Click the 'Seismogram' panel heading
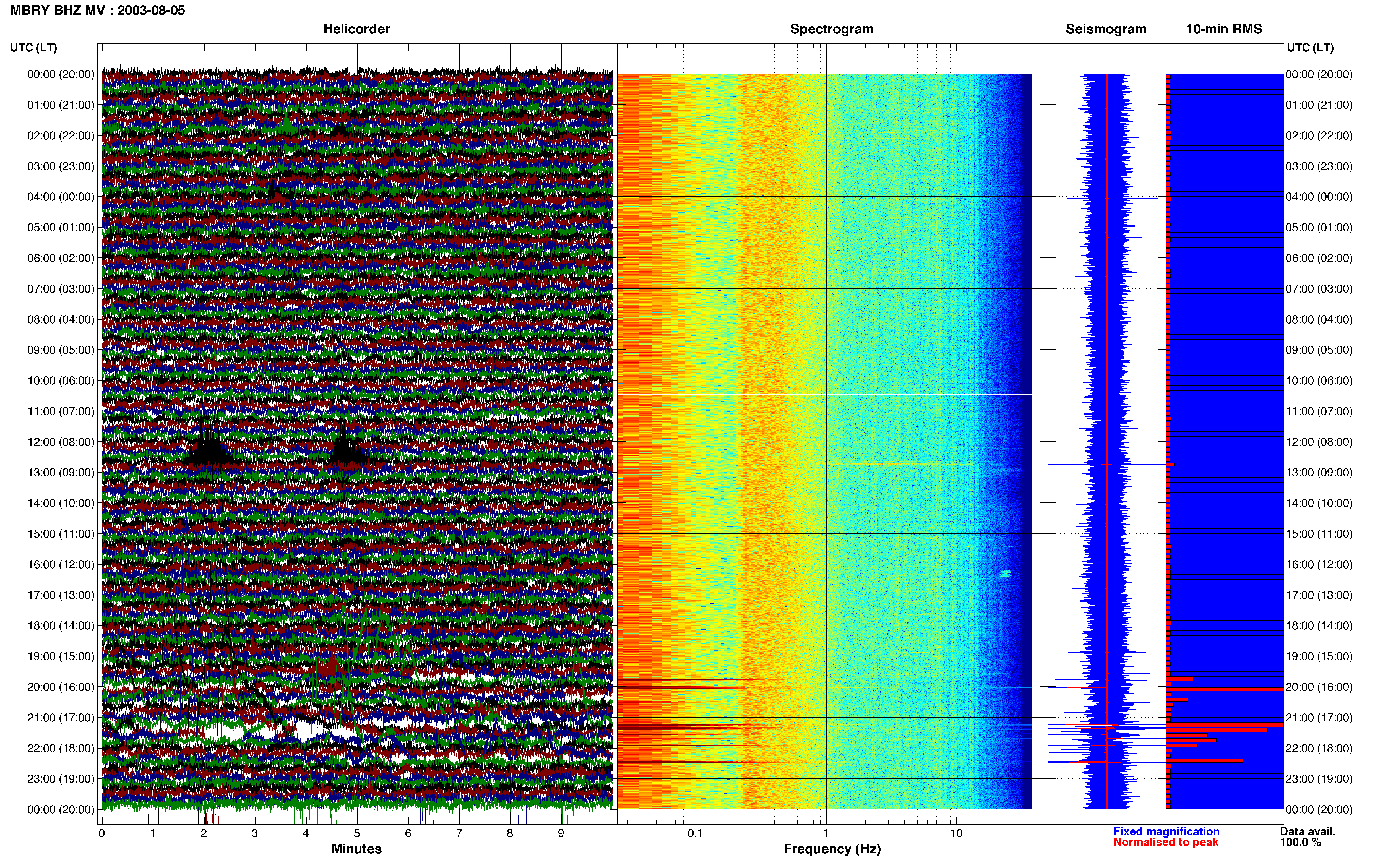Viewport: 1388px width, 868px height. click(1106, 29)
